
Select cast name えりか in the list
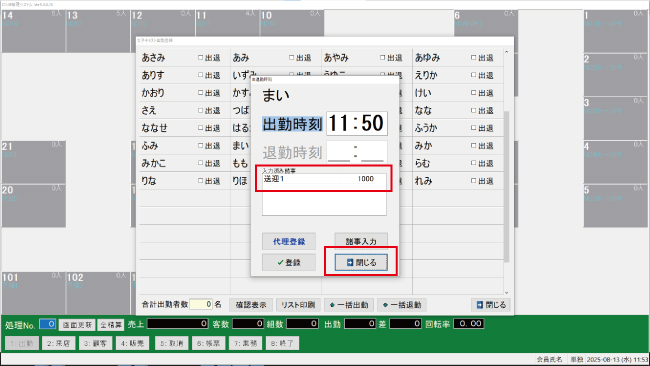(x=426, y=75)
